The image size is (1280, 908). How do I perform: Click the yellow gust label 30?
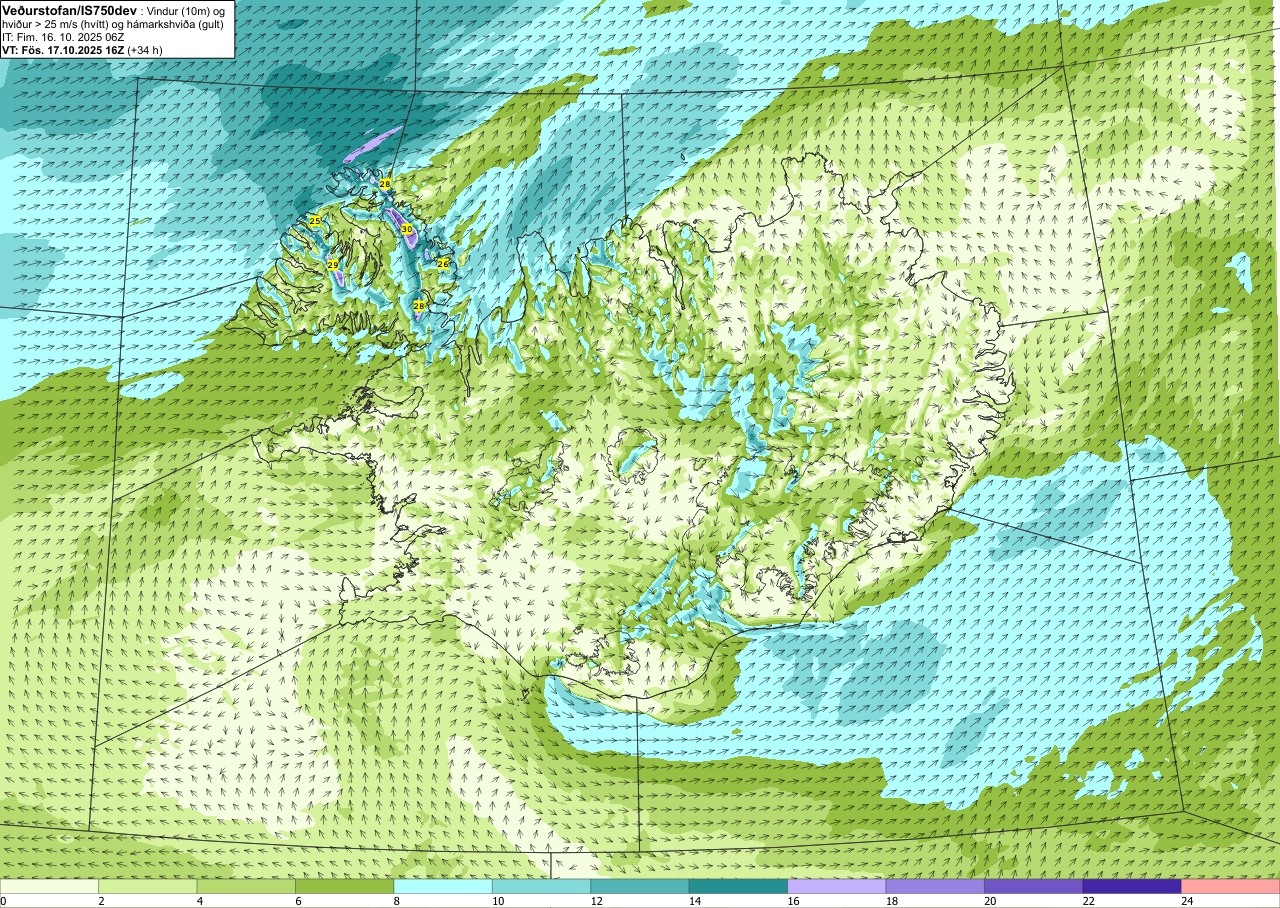pos(407,229)
